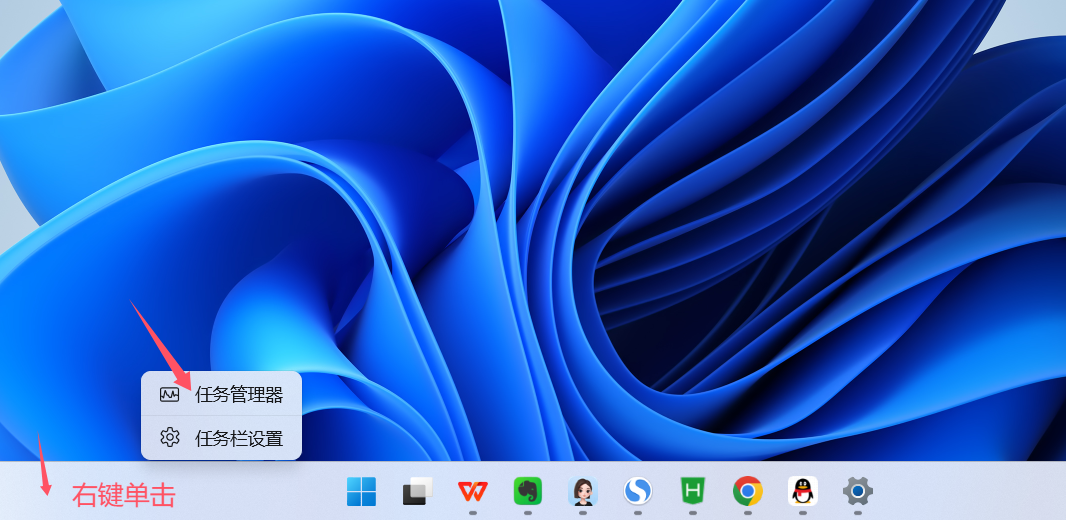Click the heartbeat monitor icon beside 任务管理器
1066x520 pixels.
[x=169, y=395]
